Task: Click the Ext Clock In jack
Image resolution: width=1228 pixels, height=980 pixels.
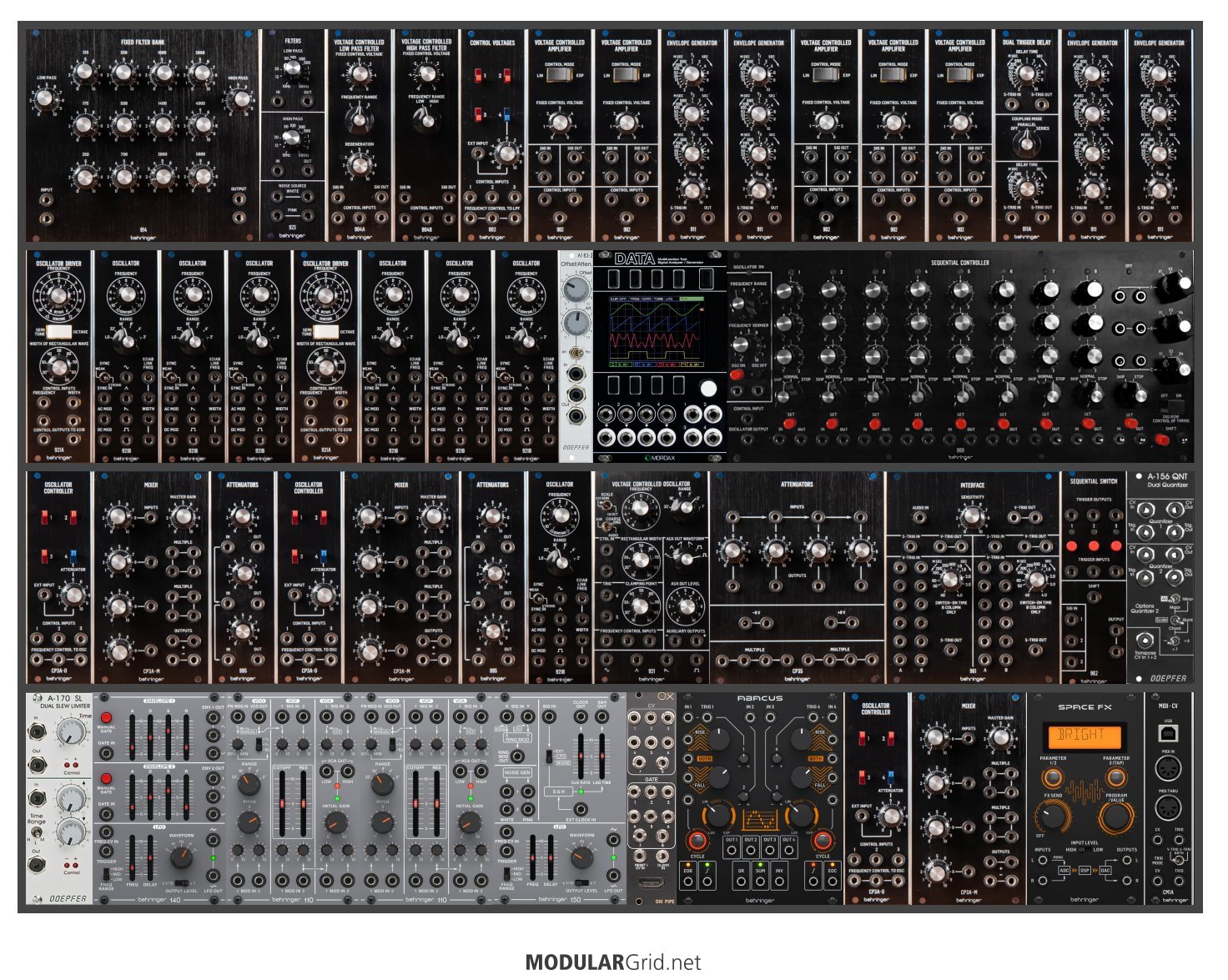Action: (580, 808)
